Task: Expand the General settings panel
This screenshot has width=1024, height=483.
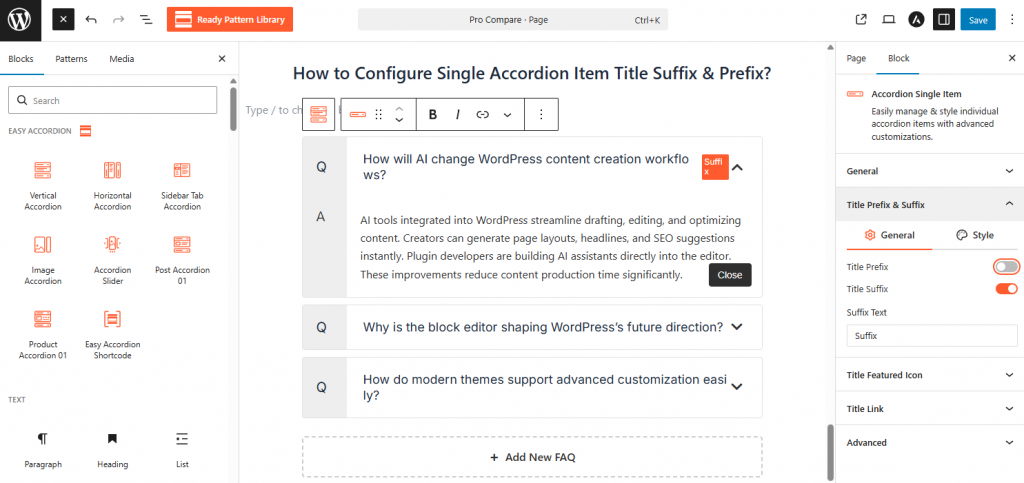Action: pyautogui.click(x=930, y=171)
